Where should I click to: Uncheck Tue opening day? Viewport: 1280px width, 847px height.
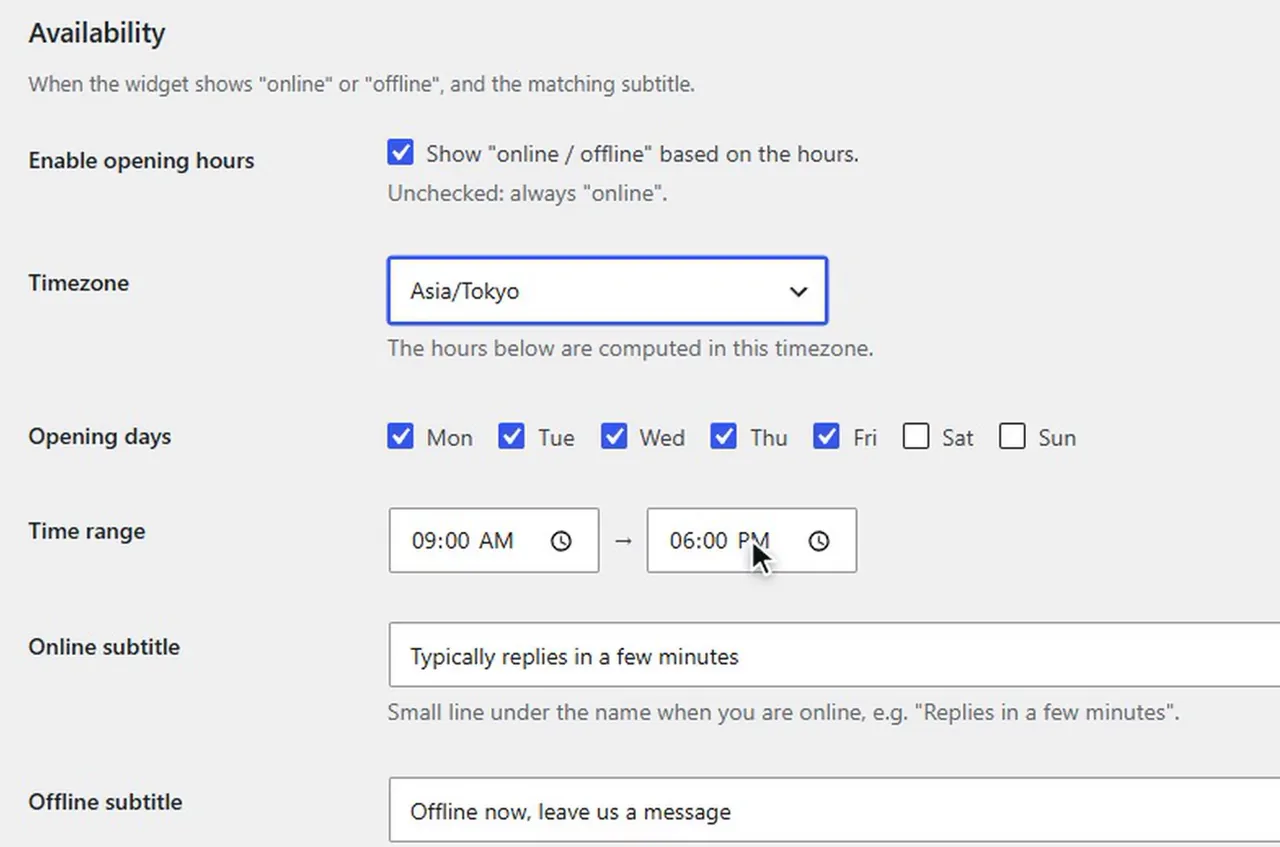coord(511,437)
